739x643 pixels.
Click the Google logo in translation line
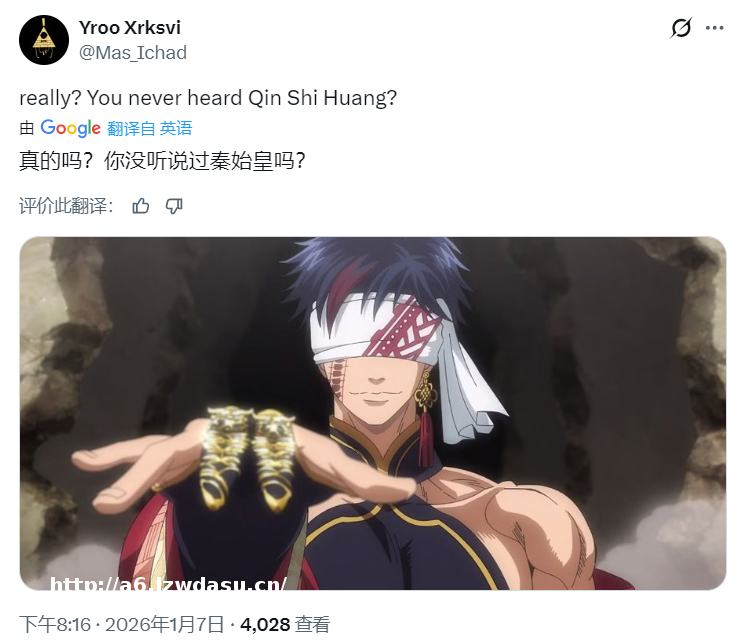tap(70, 128)
